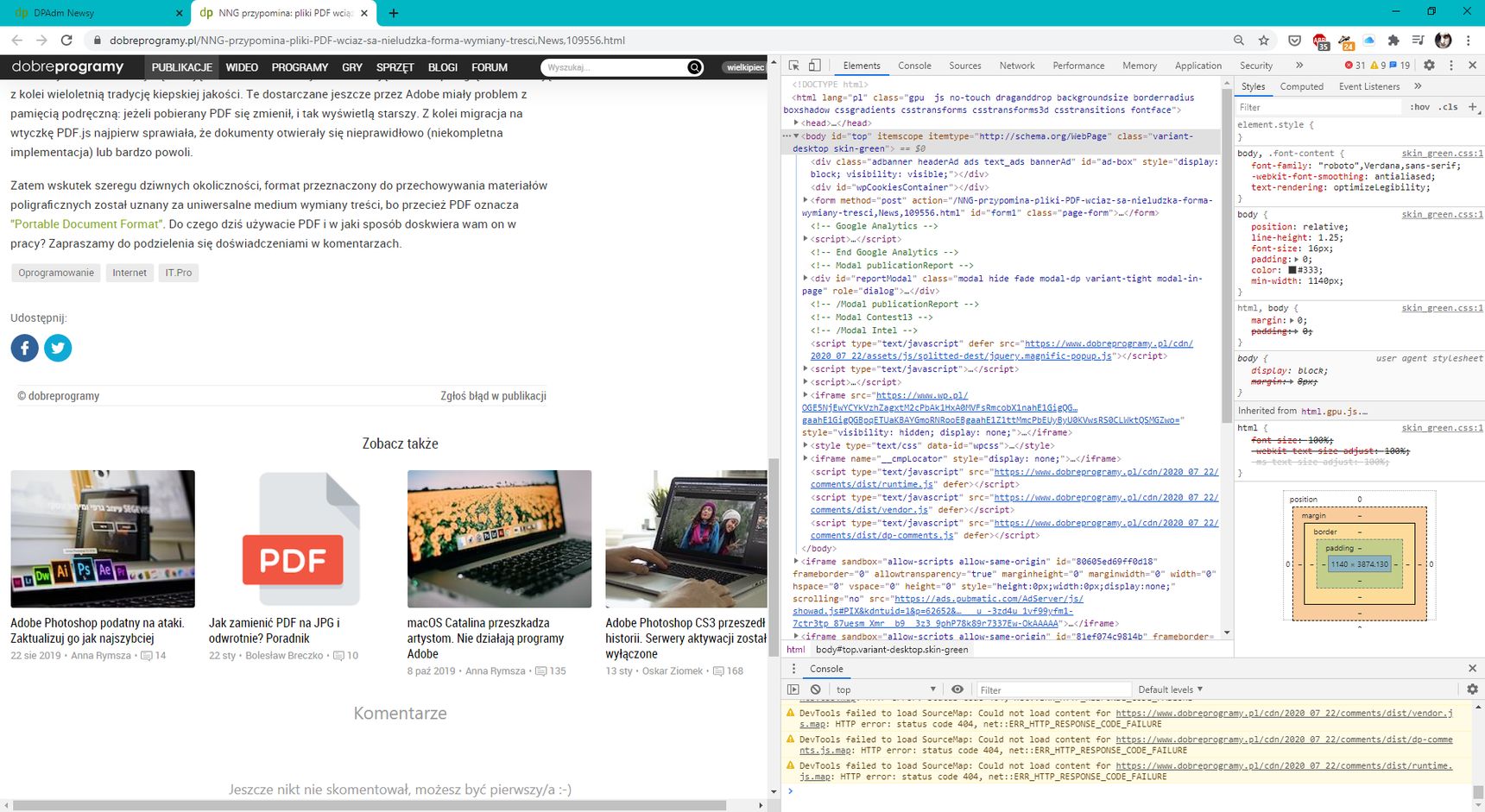Click the live expression eye icon

point(957,689)
